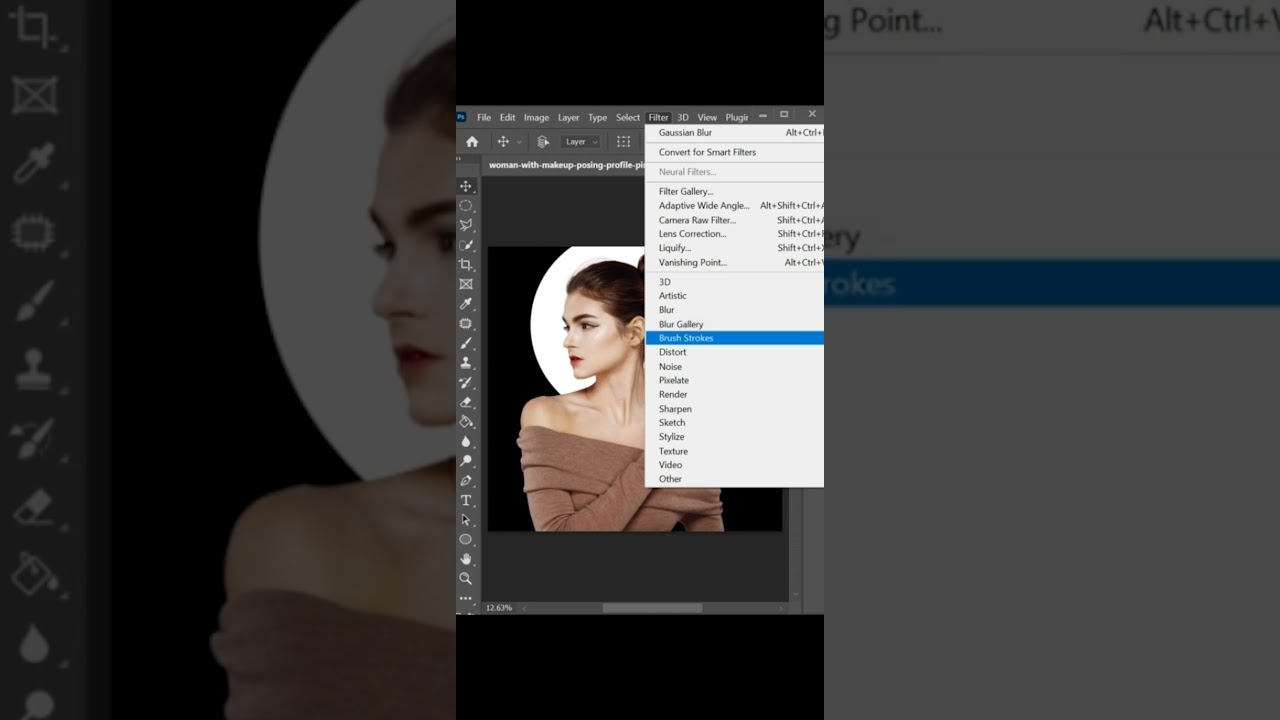Open the Edit Toolbar three-dots button
This screenshot has height=720, width=1280.
pos(466,598)
